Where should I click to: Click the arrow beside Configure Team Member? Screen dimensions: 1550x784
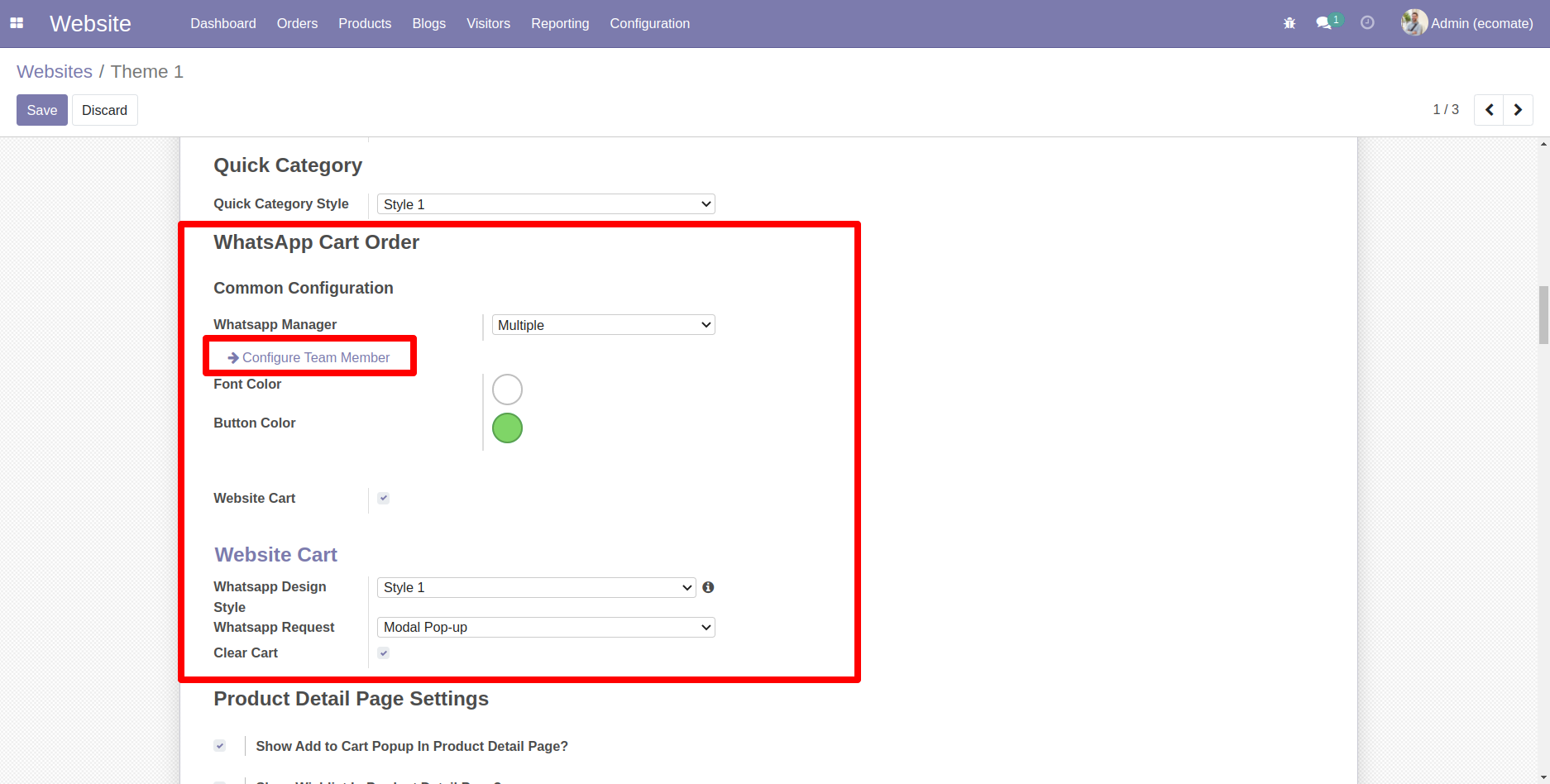click(x=233, y=357)
